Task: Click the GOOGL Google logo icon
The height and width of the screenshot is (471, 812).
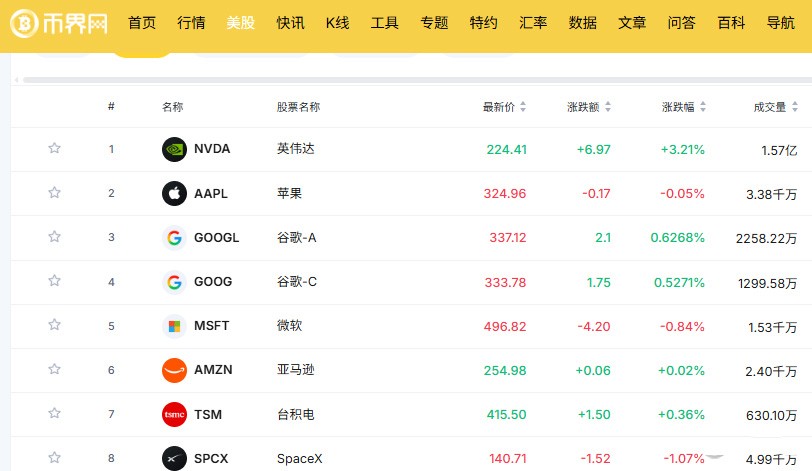Action: (x=175, y=238)
